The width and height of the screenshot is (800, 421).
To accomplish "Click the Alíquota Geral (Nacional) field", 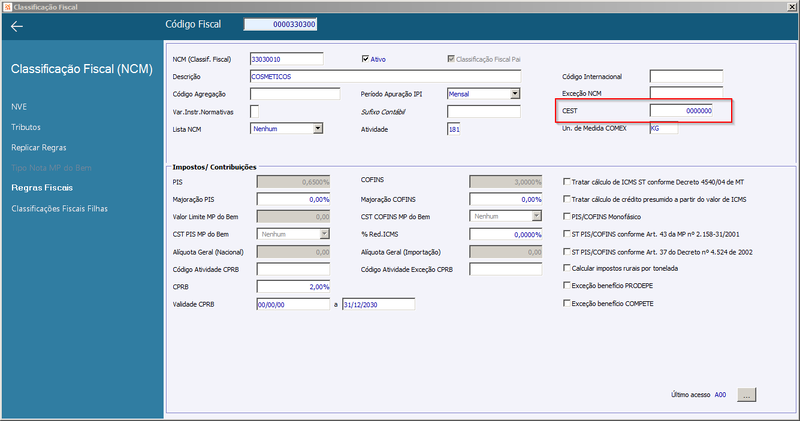I will click(293, 252).
